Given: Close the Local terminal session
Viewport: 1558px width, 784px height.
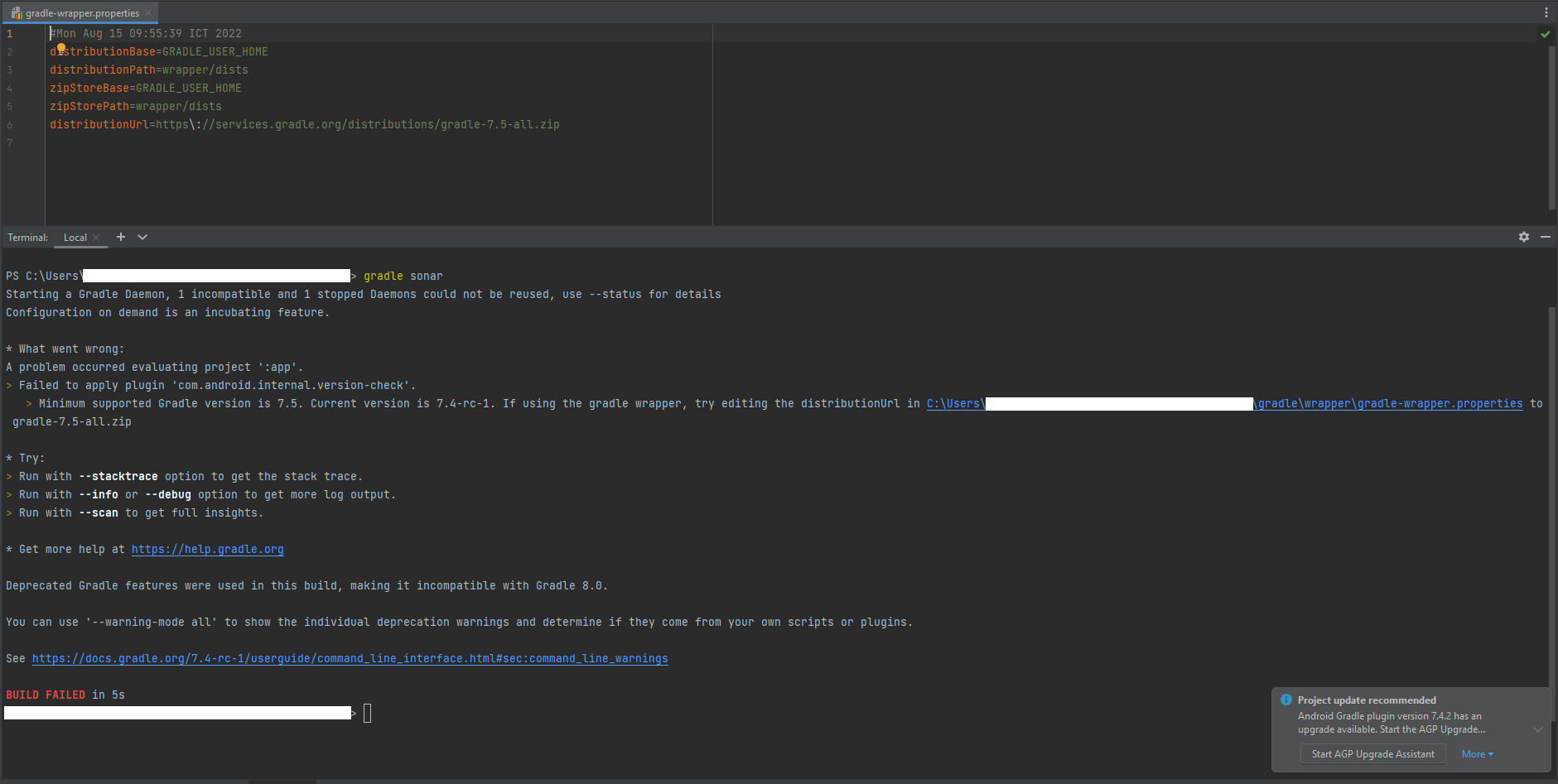Looking at the screenshot, I should (96, 237).
